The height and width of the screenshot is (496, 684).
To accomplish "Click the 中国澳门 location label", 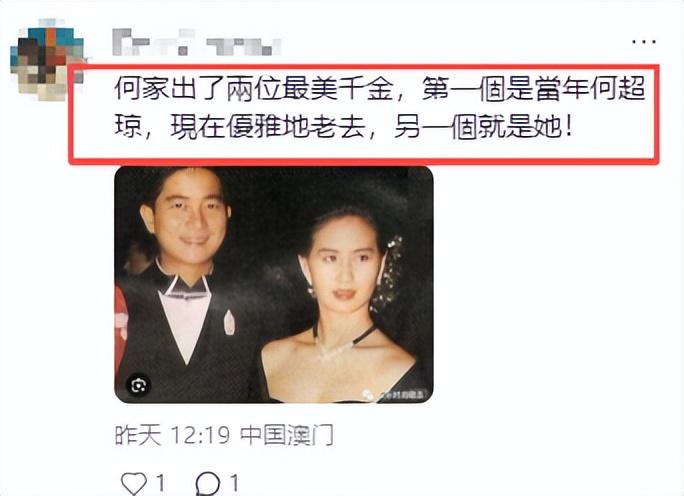I will coord(287,435).
